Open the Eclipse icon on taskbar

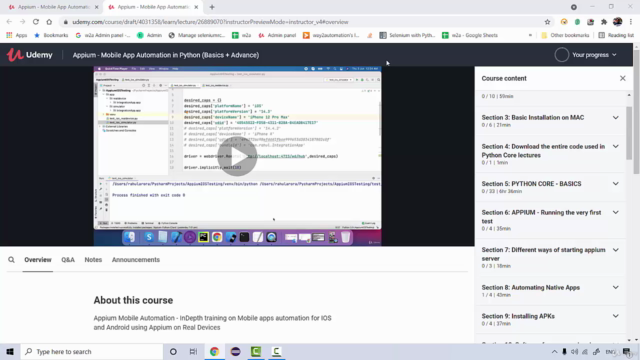[235, 351]
